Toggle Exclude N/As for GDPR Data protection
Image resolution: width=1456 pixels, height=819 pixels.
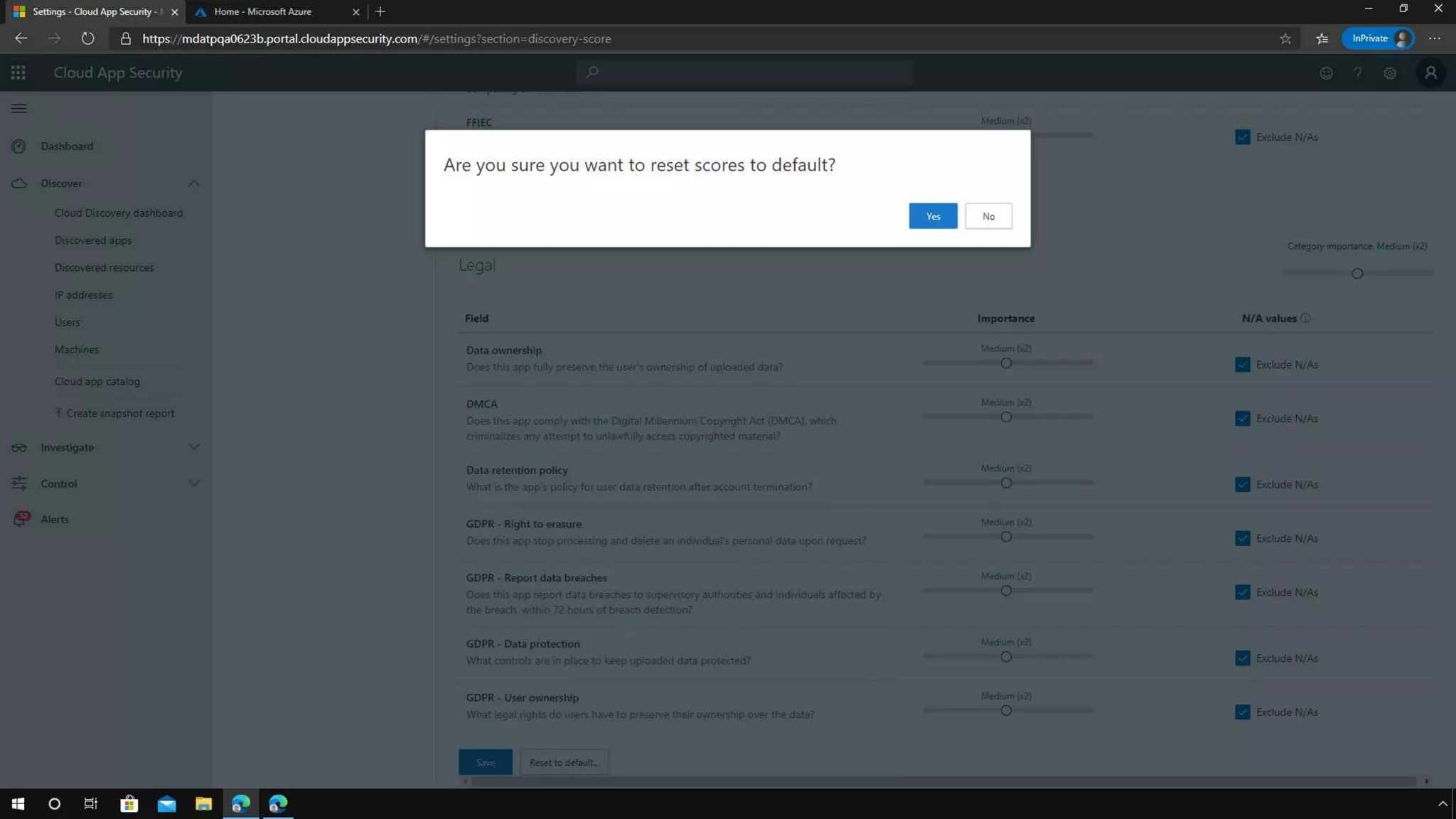[1242, 658]
